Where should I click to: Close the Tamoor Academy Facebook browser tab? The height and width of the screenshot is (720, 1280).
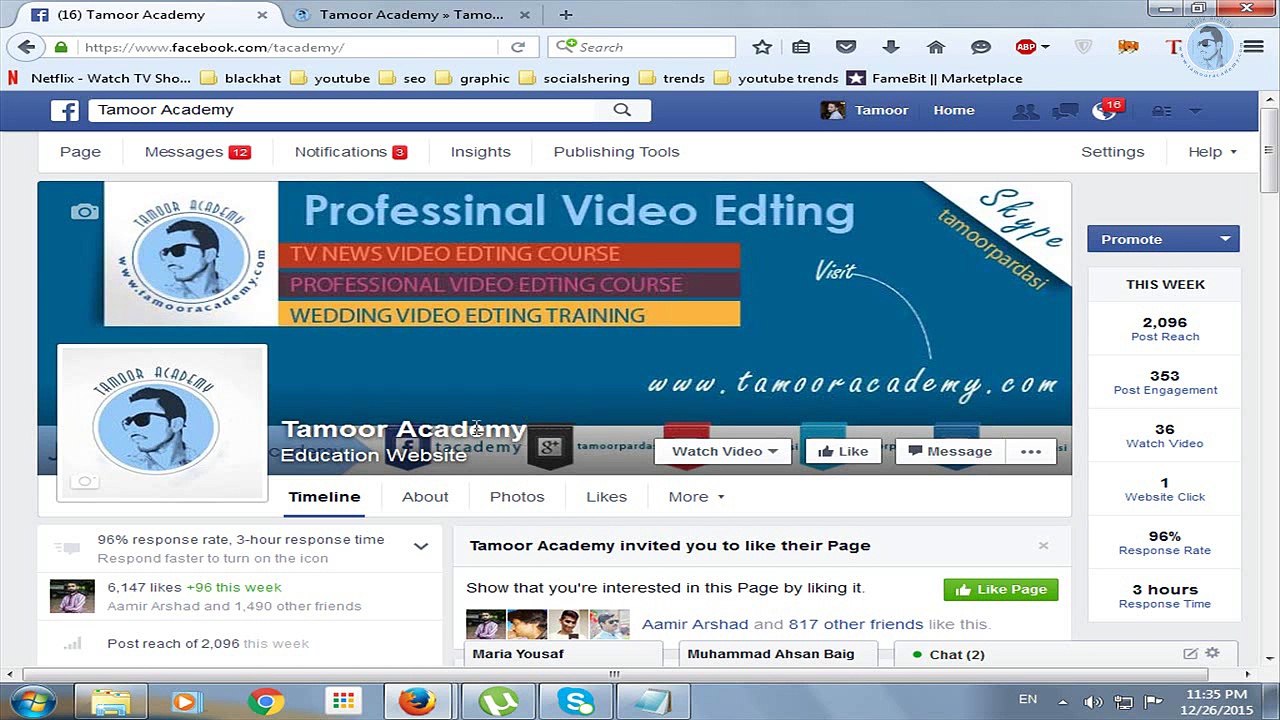click(262, 15)
